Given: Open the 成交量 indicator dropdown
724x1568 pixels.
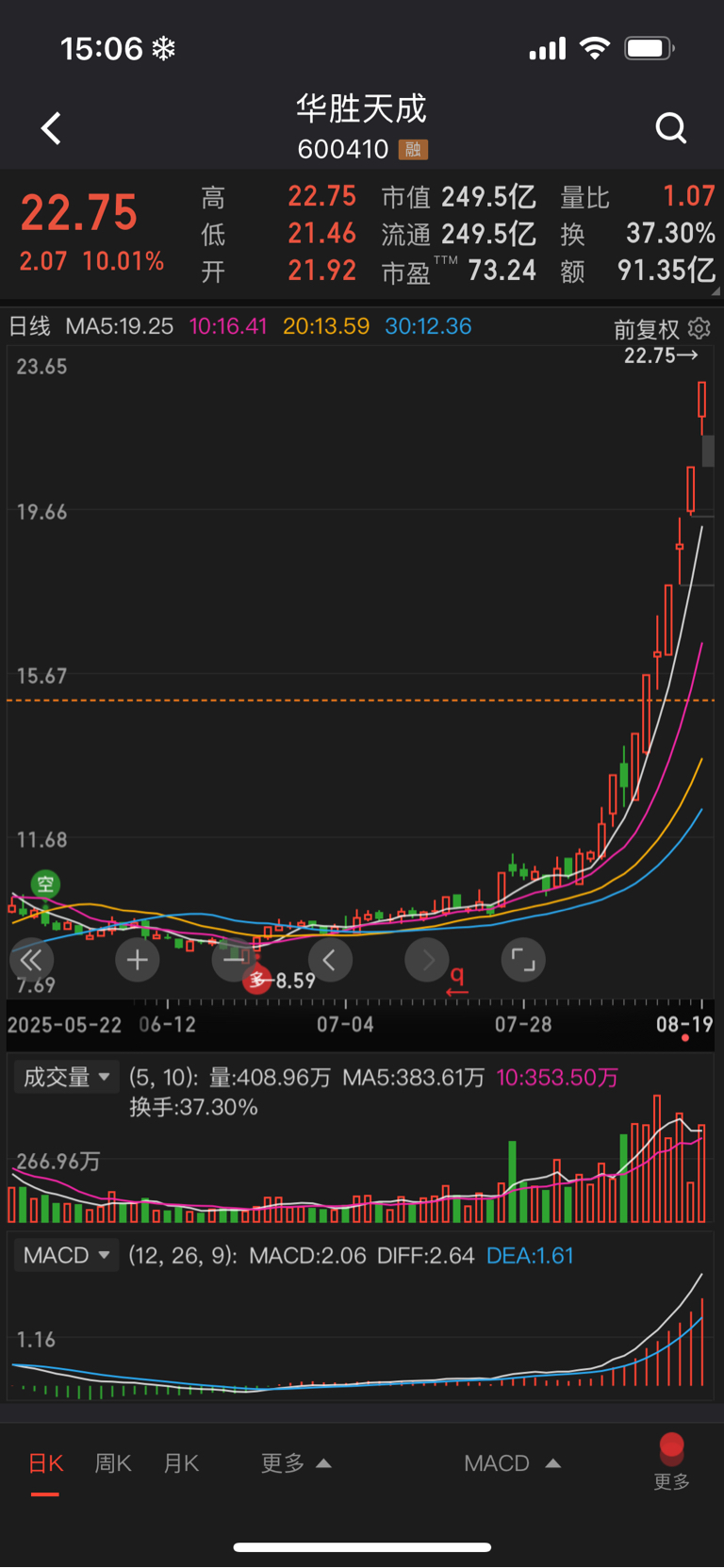Looking at the screenshot, I should tap(66, 1077).
